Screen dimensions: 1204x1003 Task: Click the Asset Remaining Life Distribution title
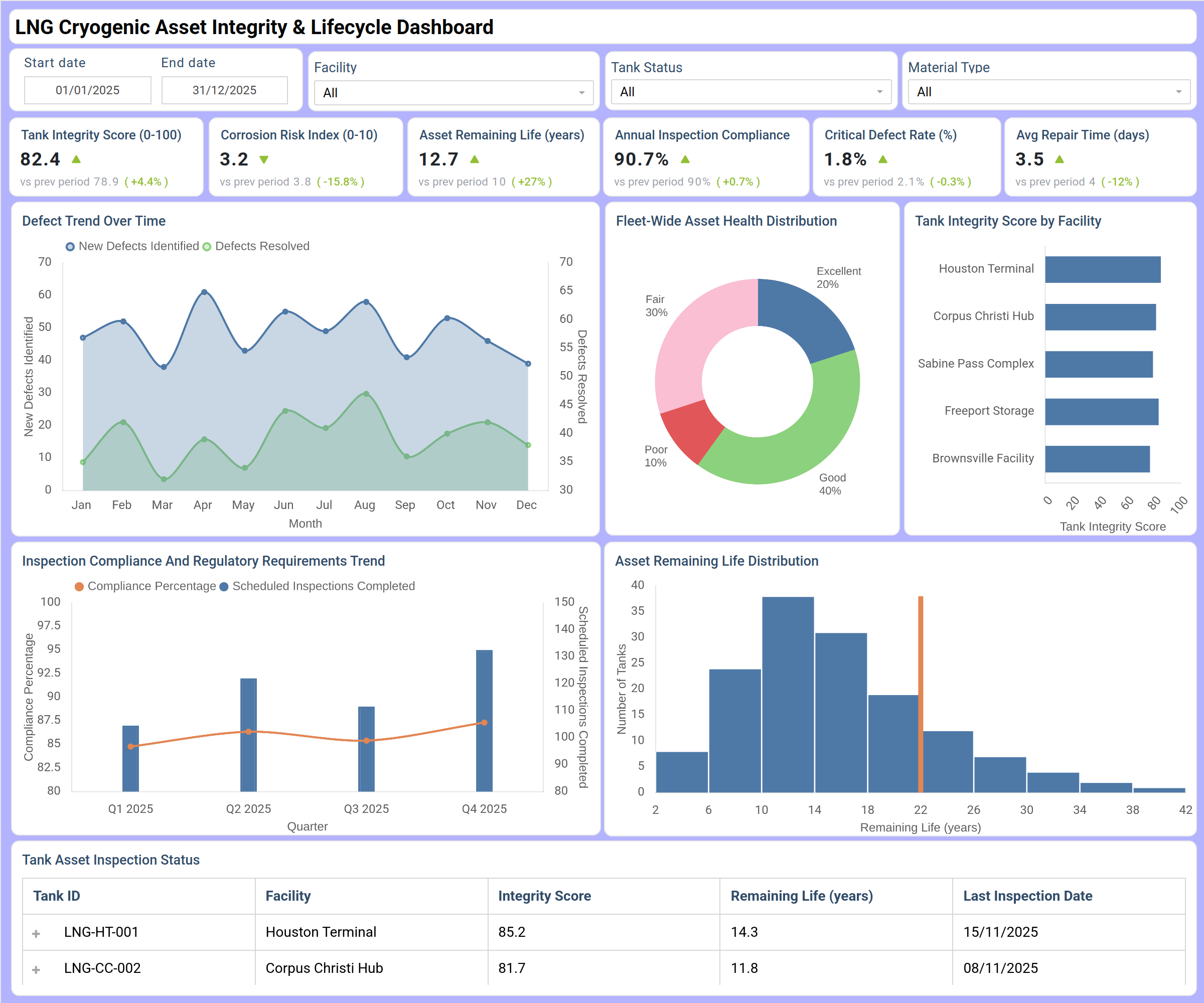[717, 561]
